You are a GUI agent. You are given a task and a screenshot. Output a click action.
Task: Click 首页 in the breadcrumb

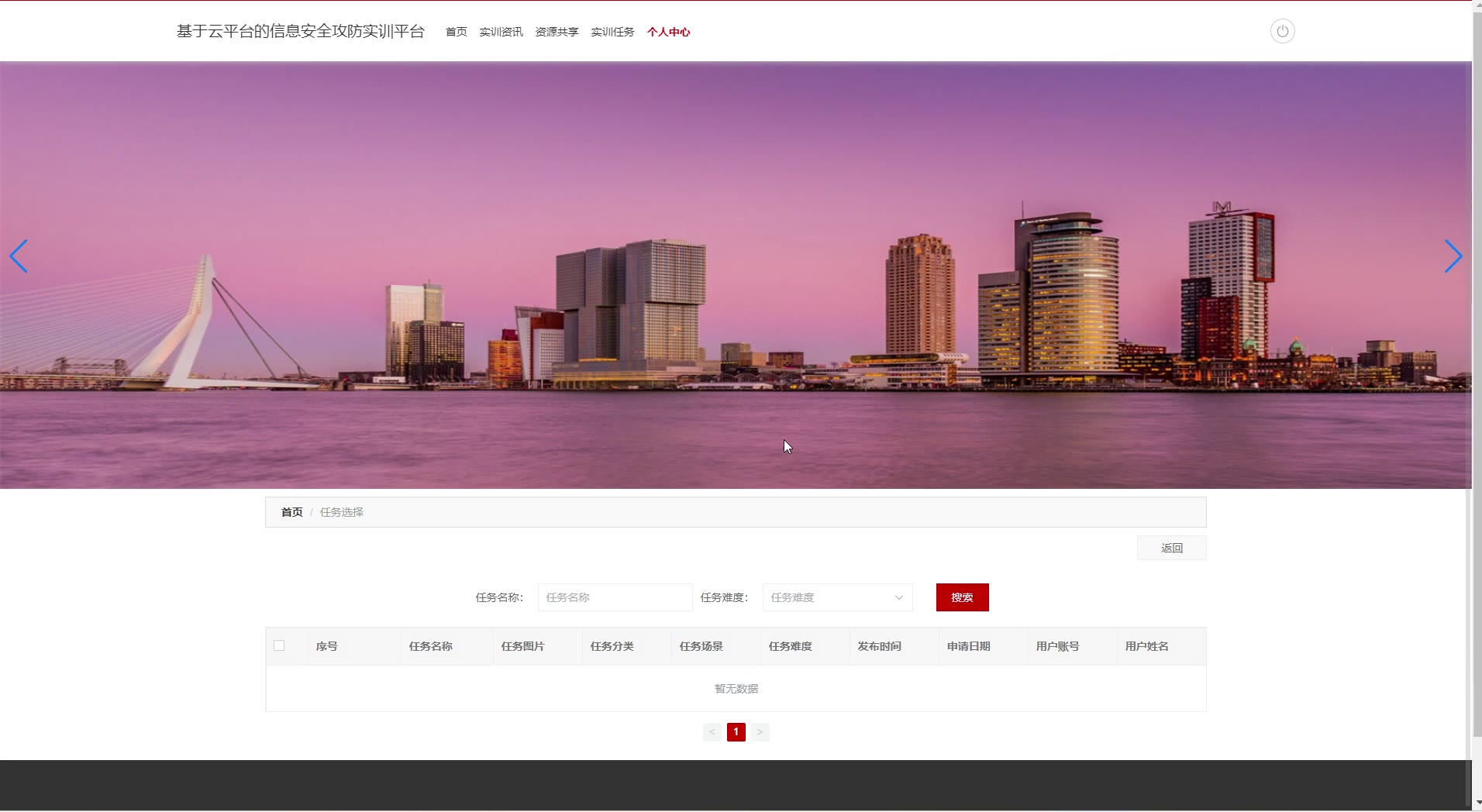(291, 512)
